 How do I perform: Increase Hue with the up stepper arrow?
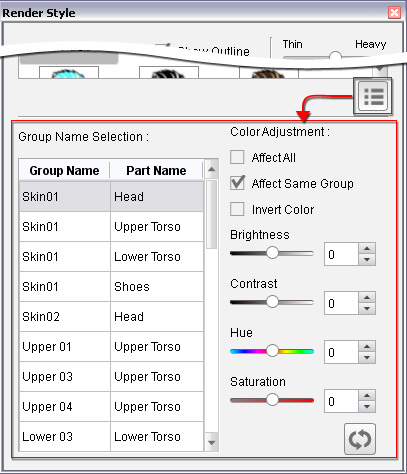point(367,347)
